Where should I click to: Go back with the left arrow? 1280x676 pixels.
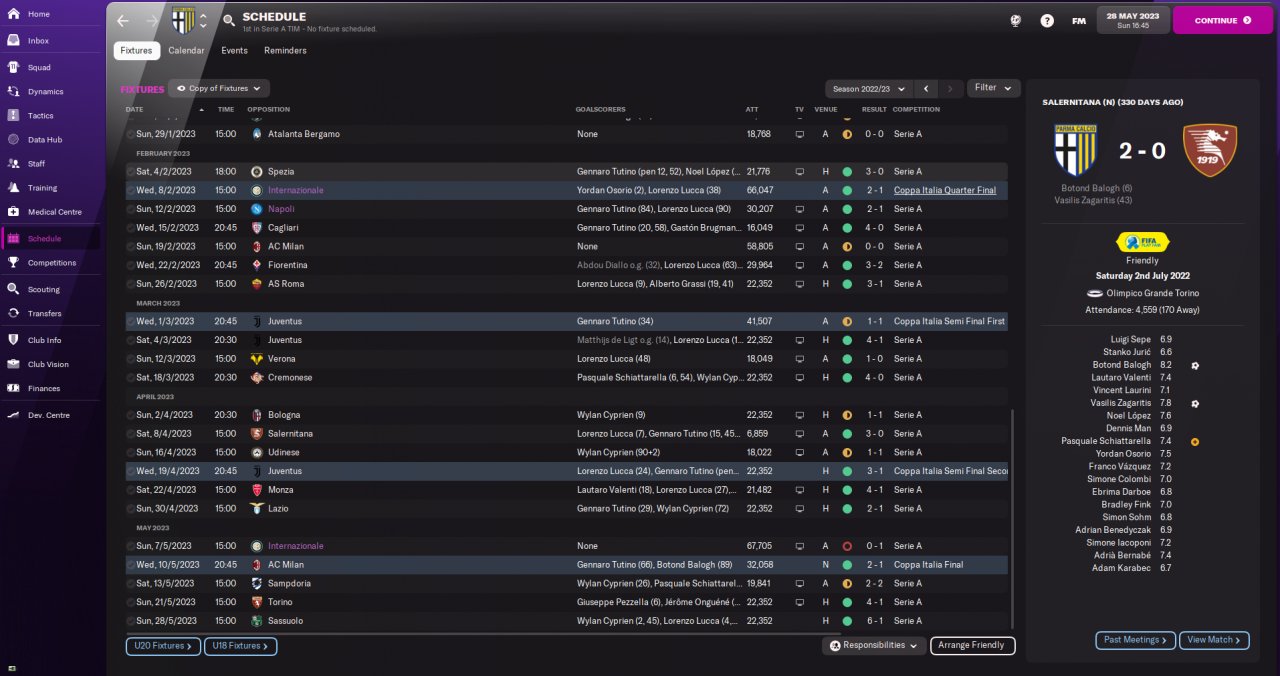(x=123, y=20)
